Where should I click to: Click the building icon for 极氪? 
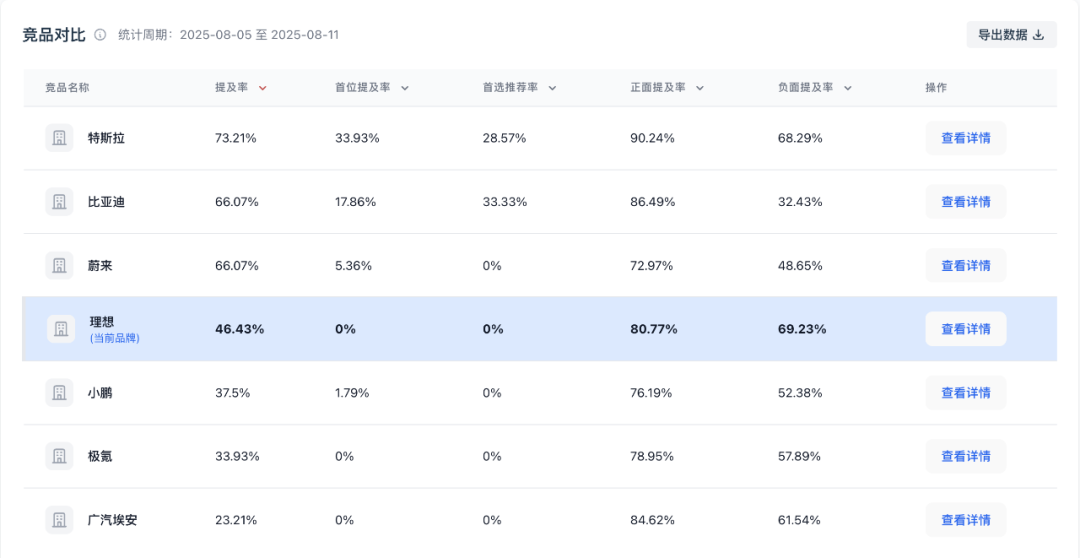point(59,456)
